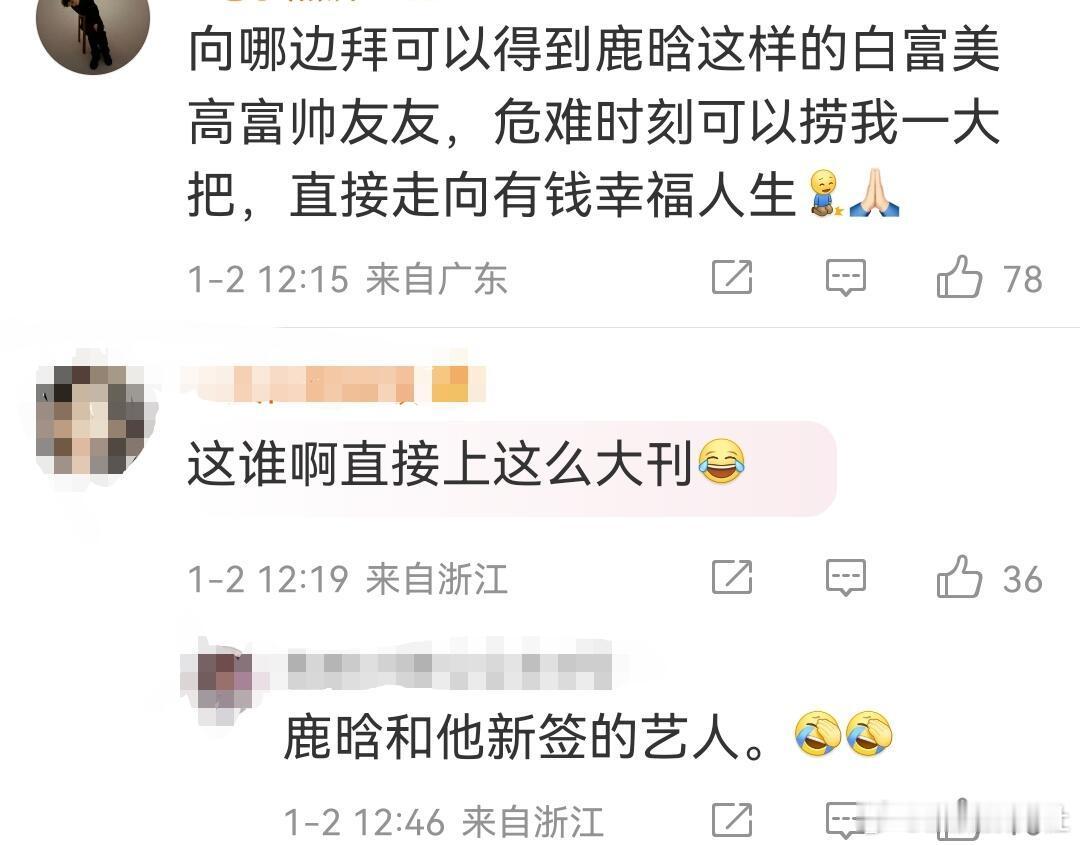Tap the share icon on the 12:46 reply

click(731, 820)
